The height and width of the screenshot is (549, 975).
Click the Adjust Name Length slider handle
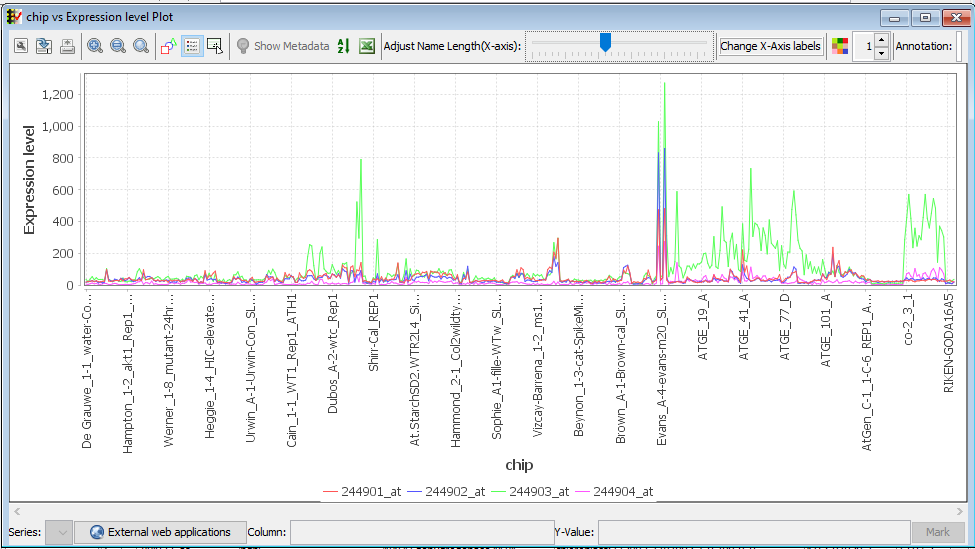point(605,42)
